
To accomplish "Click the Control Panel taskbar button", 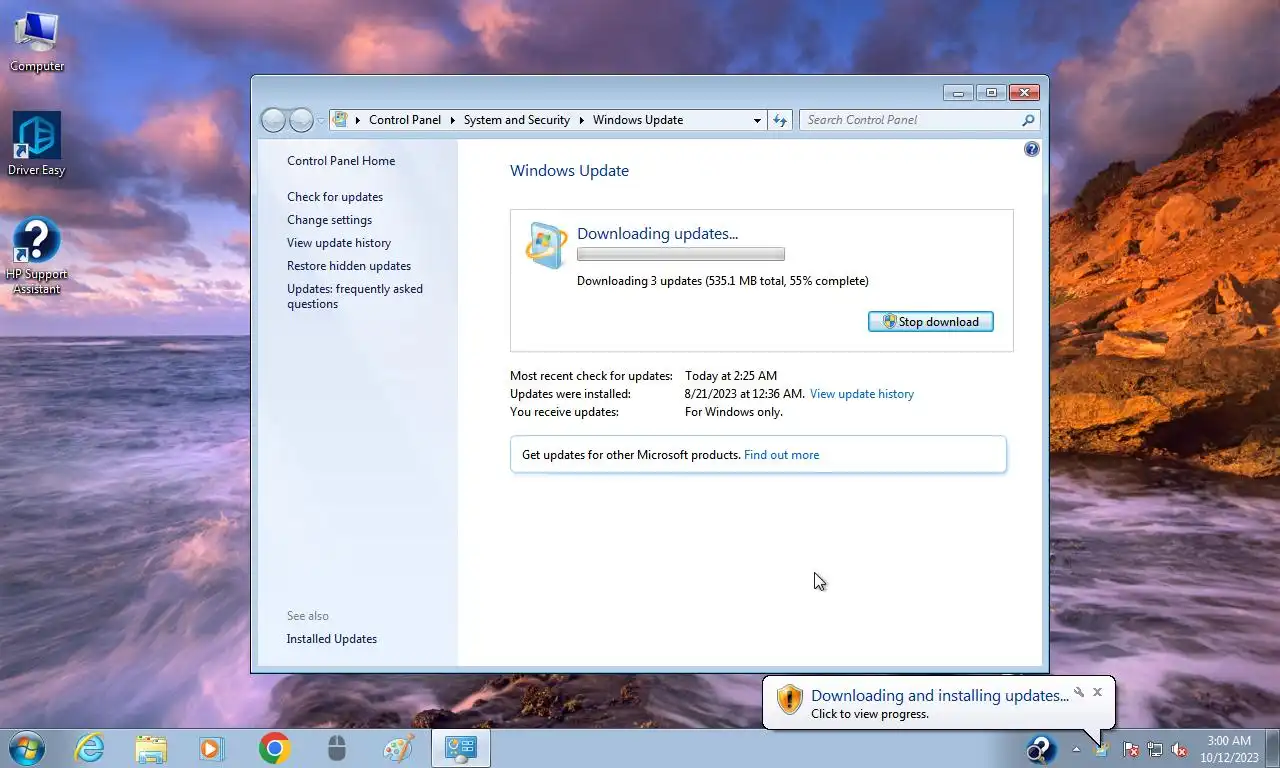I will point(461,749).
